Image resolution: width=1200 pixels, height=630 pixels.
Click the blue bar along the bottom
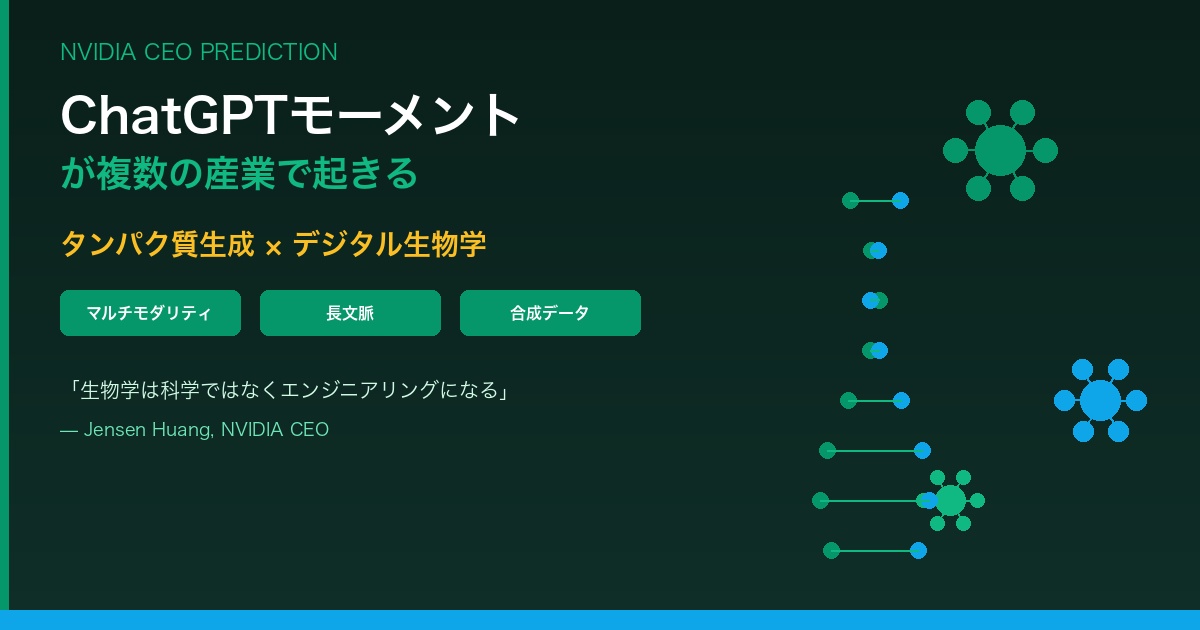[600, 619]
